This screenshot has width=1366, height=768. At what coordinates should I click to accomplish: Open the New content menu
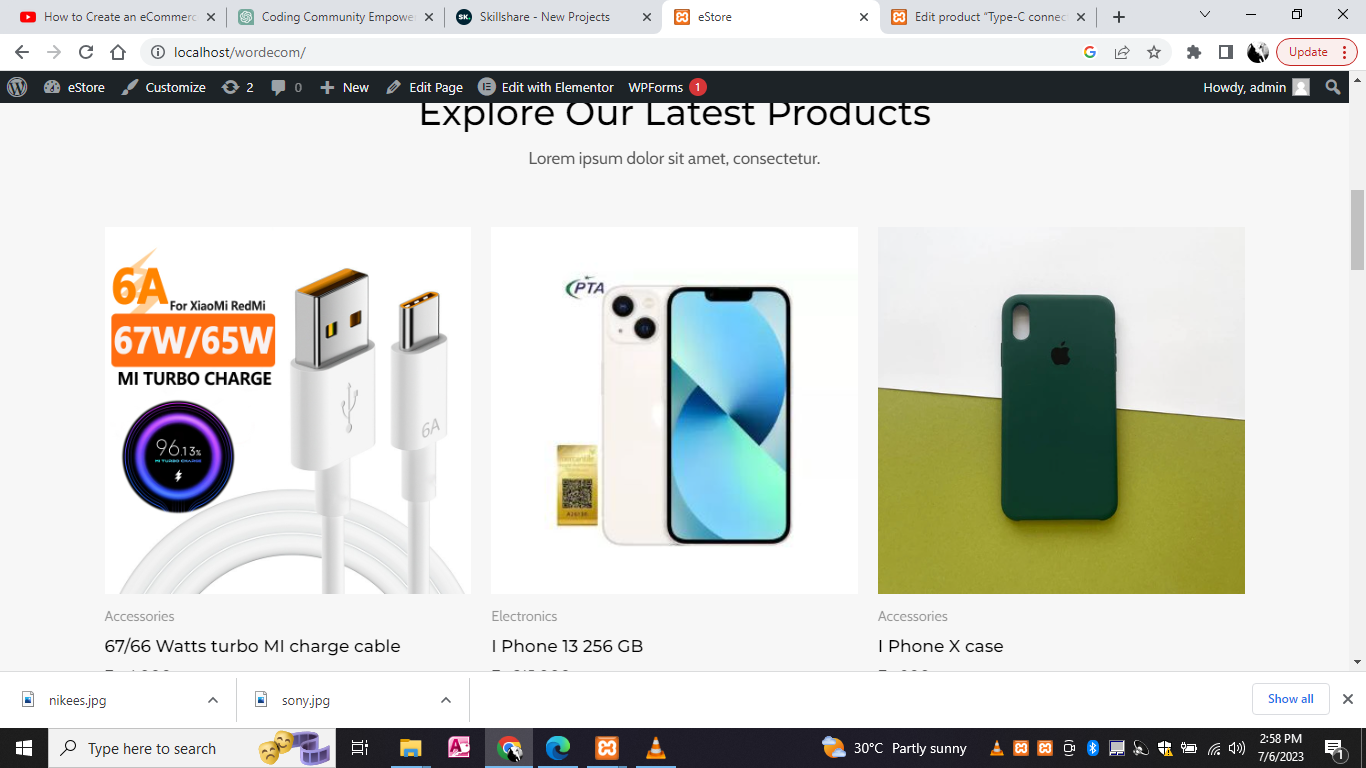(x=344, y=87)
